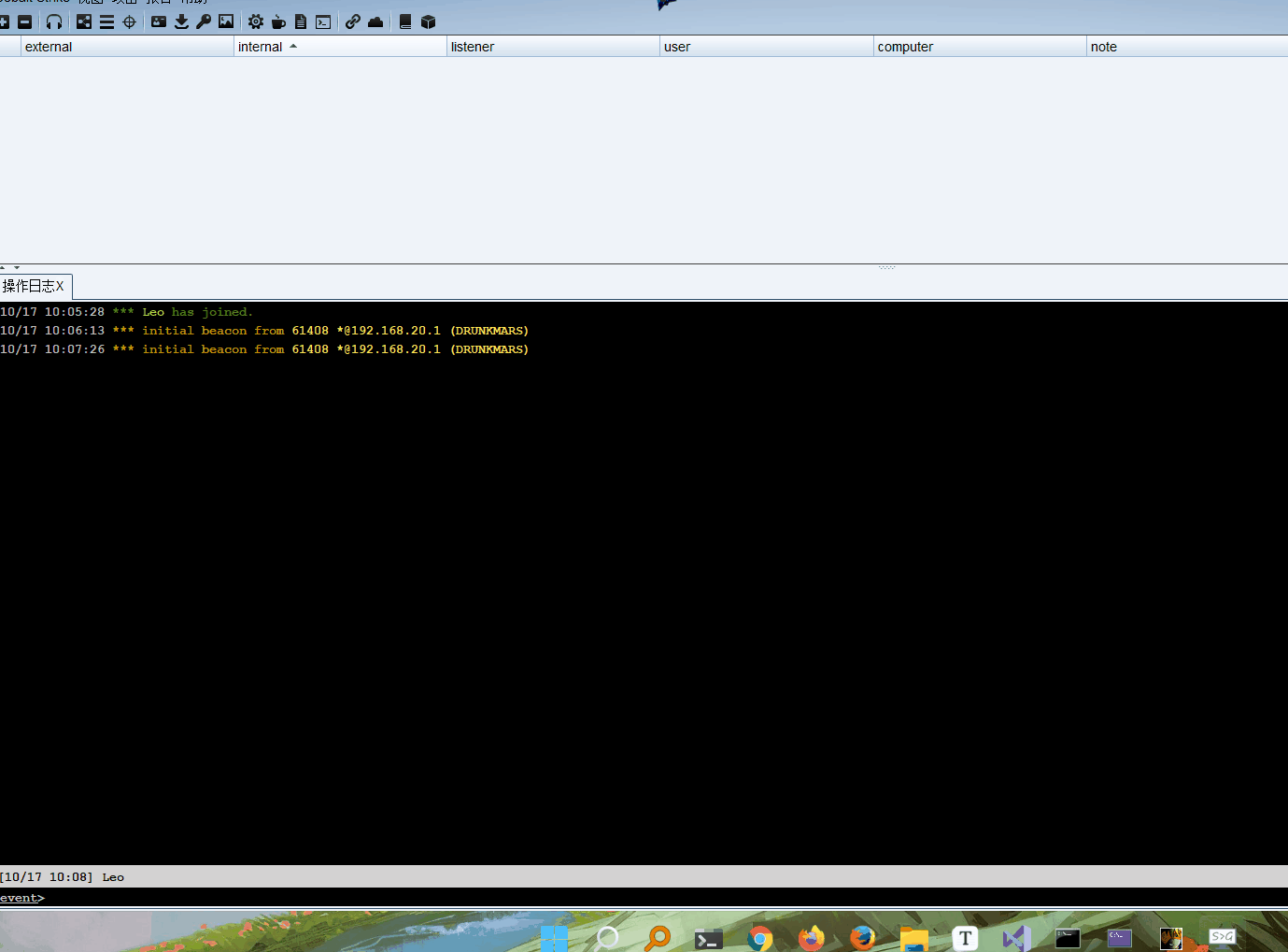The height and width of the screenshot is (952, 1288).
Task: Click the terminal scripted web delivery icon
Action: [323, 21]
